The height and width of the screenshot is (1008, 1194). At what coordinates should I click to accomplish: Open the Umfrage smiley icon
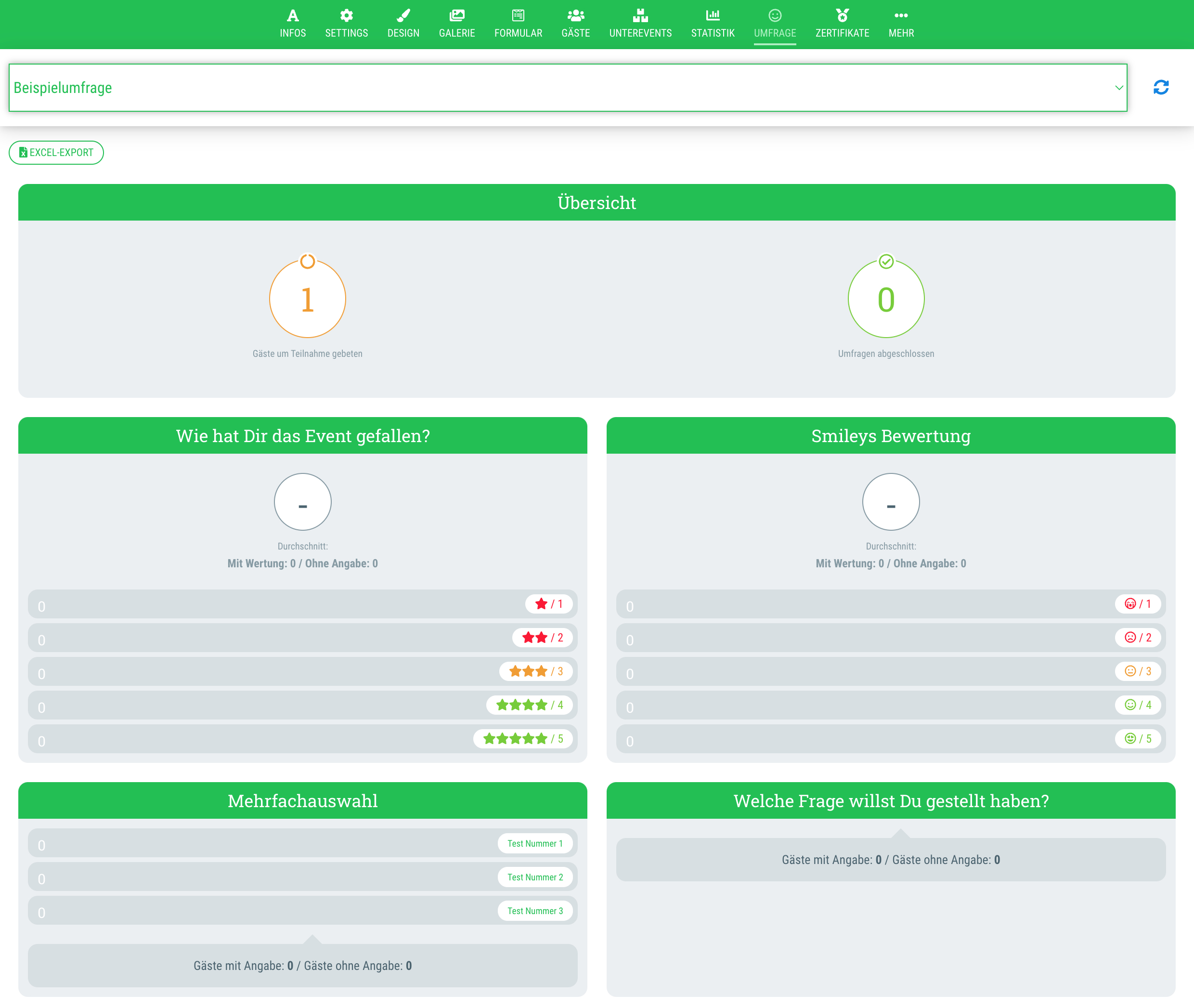775,15
